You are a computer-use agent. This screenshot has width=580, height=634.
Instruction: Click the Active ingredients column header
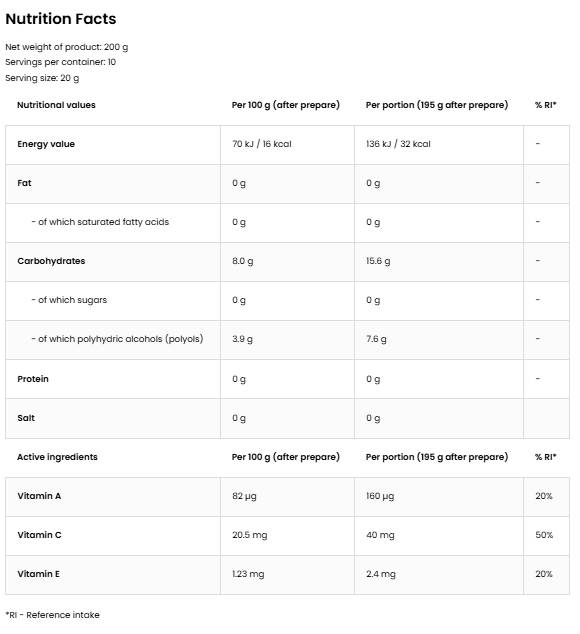coord(57,457)
